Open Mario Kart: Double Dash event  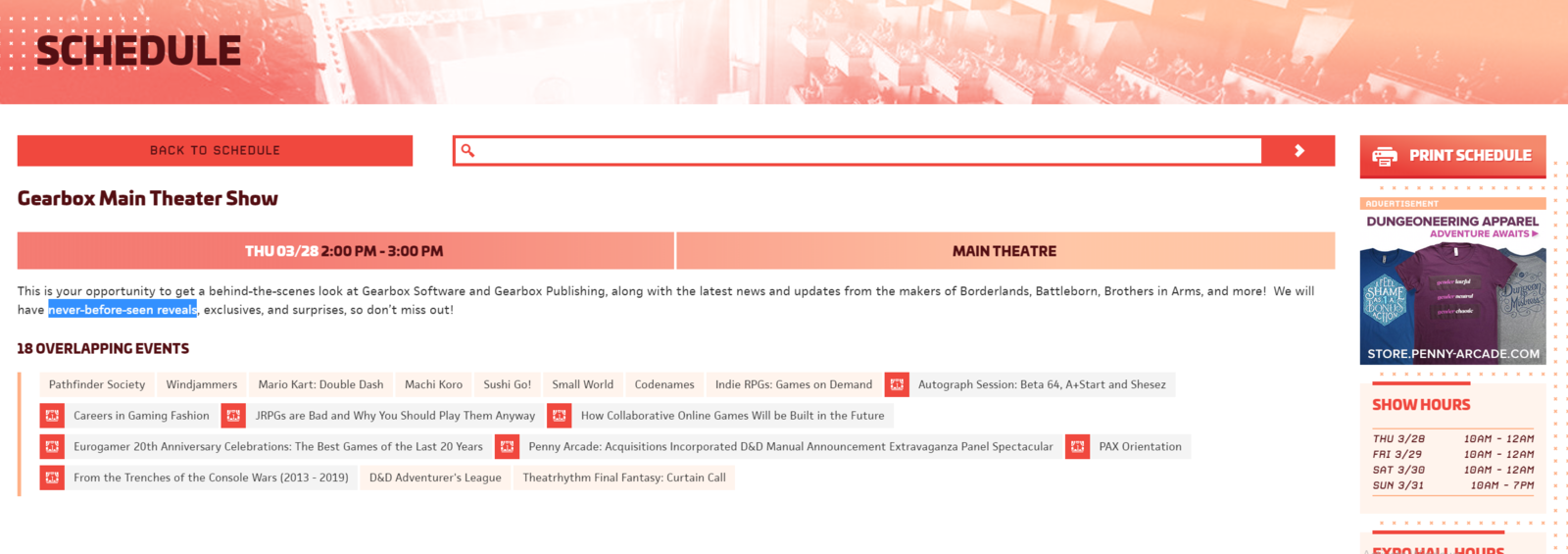click(x=320, y=384)
